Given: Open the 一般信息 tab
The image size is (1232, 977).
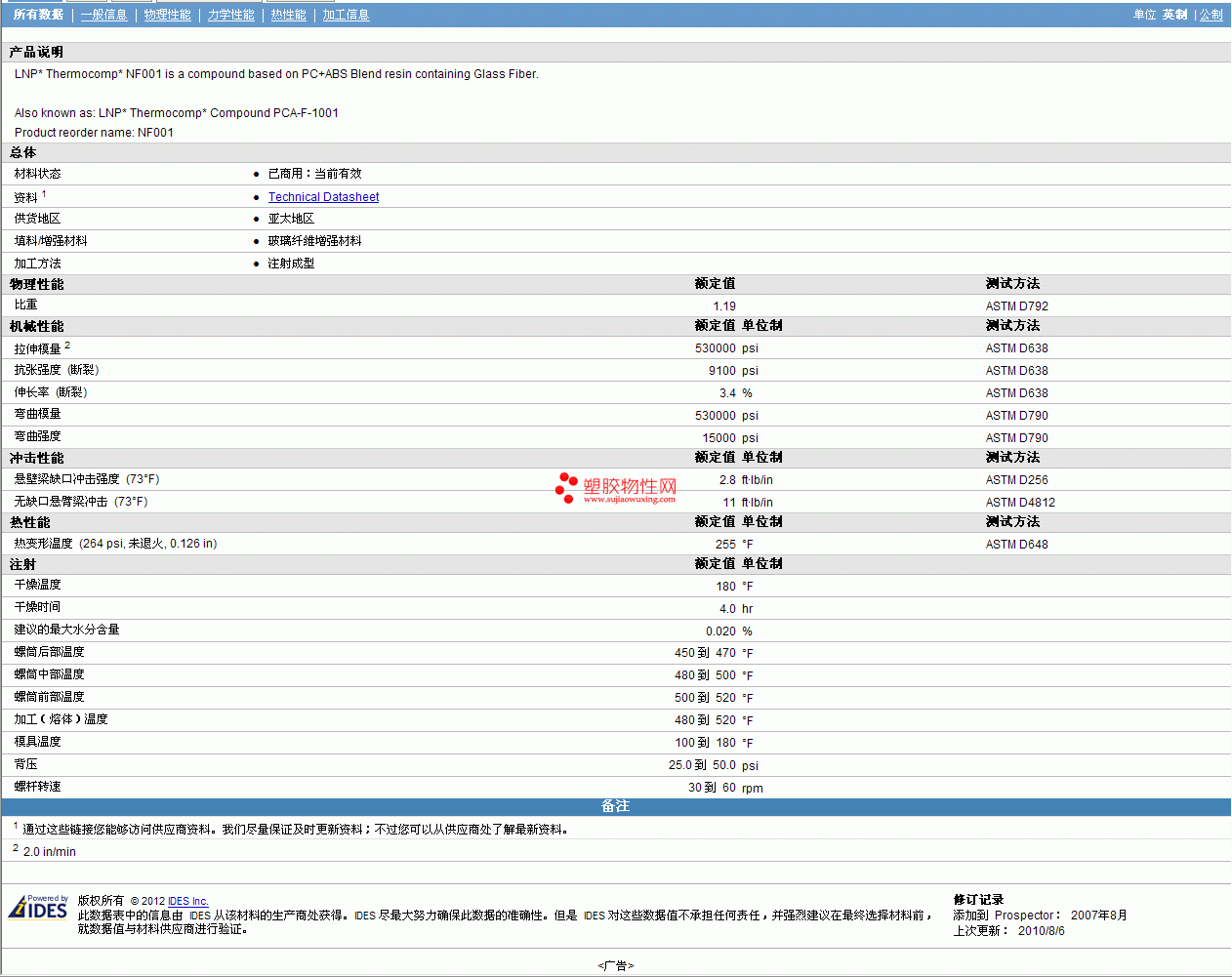Looking at the screenshot, I should [x=103, y=15].
